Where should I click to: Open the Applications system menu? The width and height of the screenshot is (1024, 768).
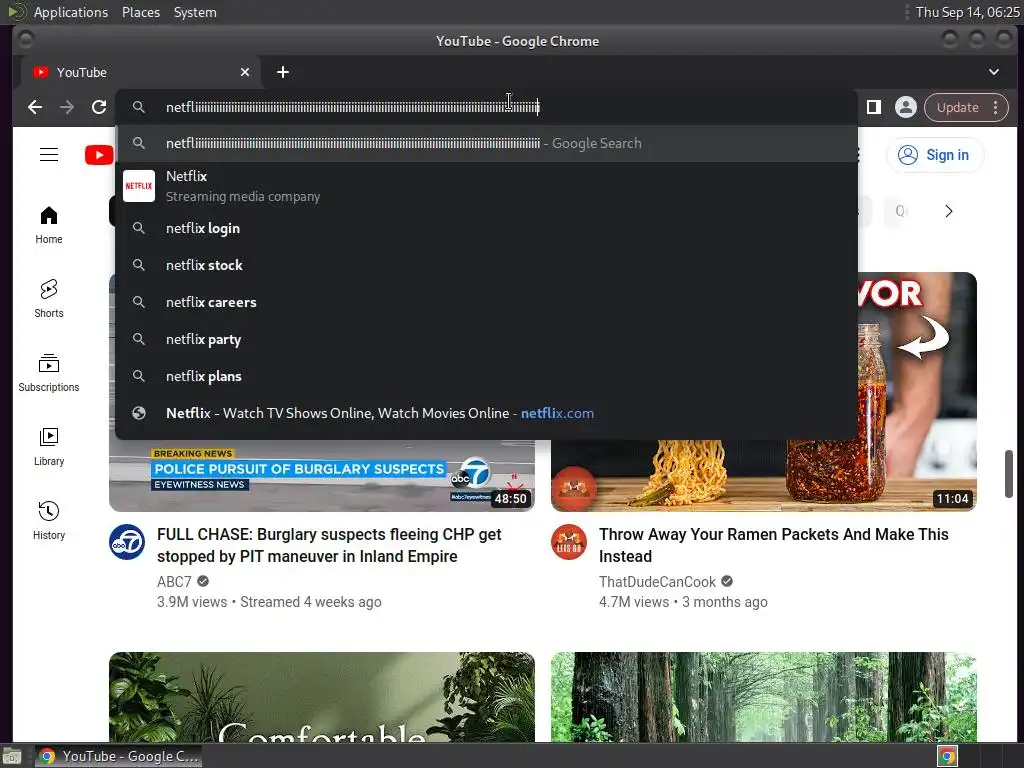pyautogui.click(x=71, y=12)
